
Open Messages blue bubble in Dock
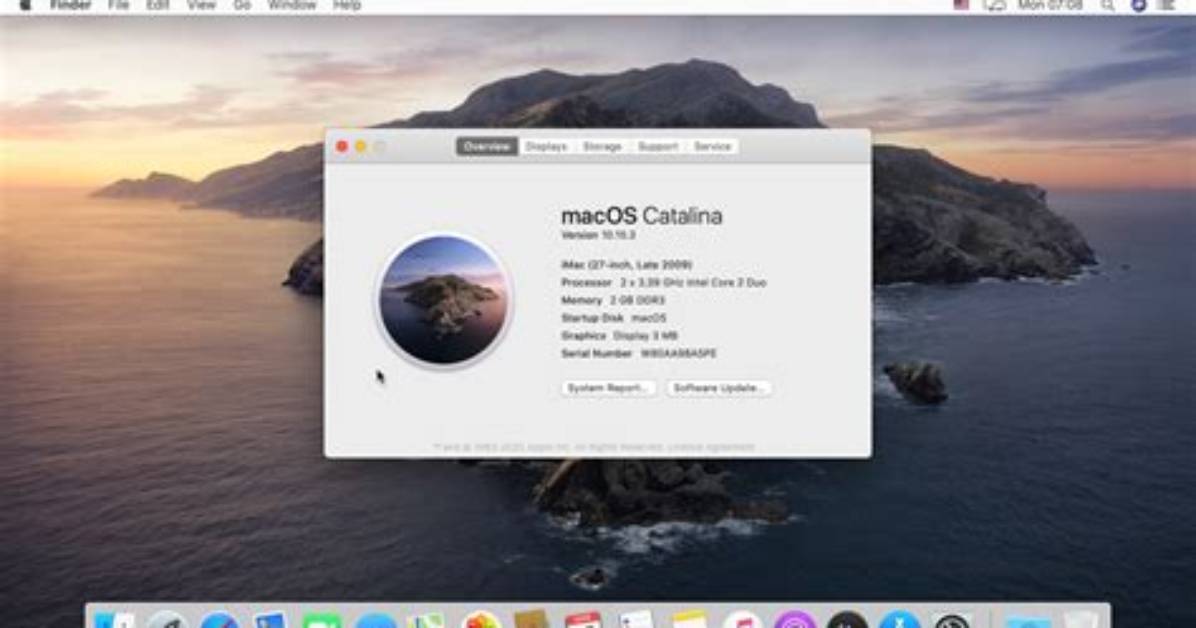[375, 620]
